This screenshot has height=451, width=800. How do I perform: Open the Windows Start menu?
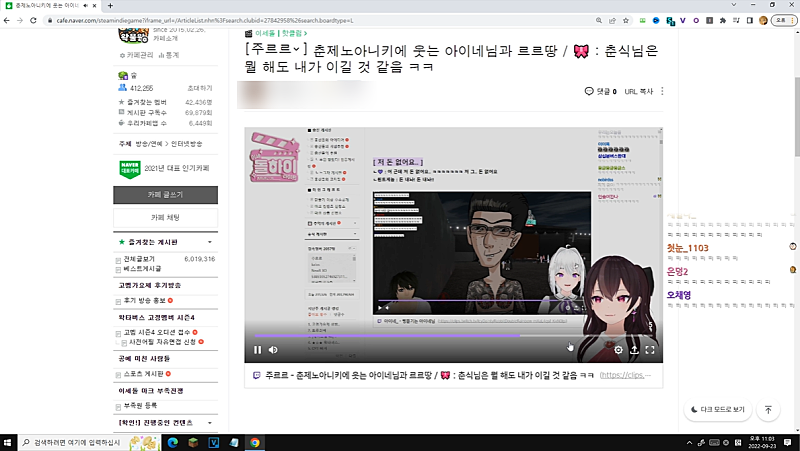[7, 442]
